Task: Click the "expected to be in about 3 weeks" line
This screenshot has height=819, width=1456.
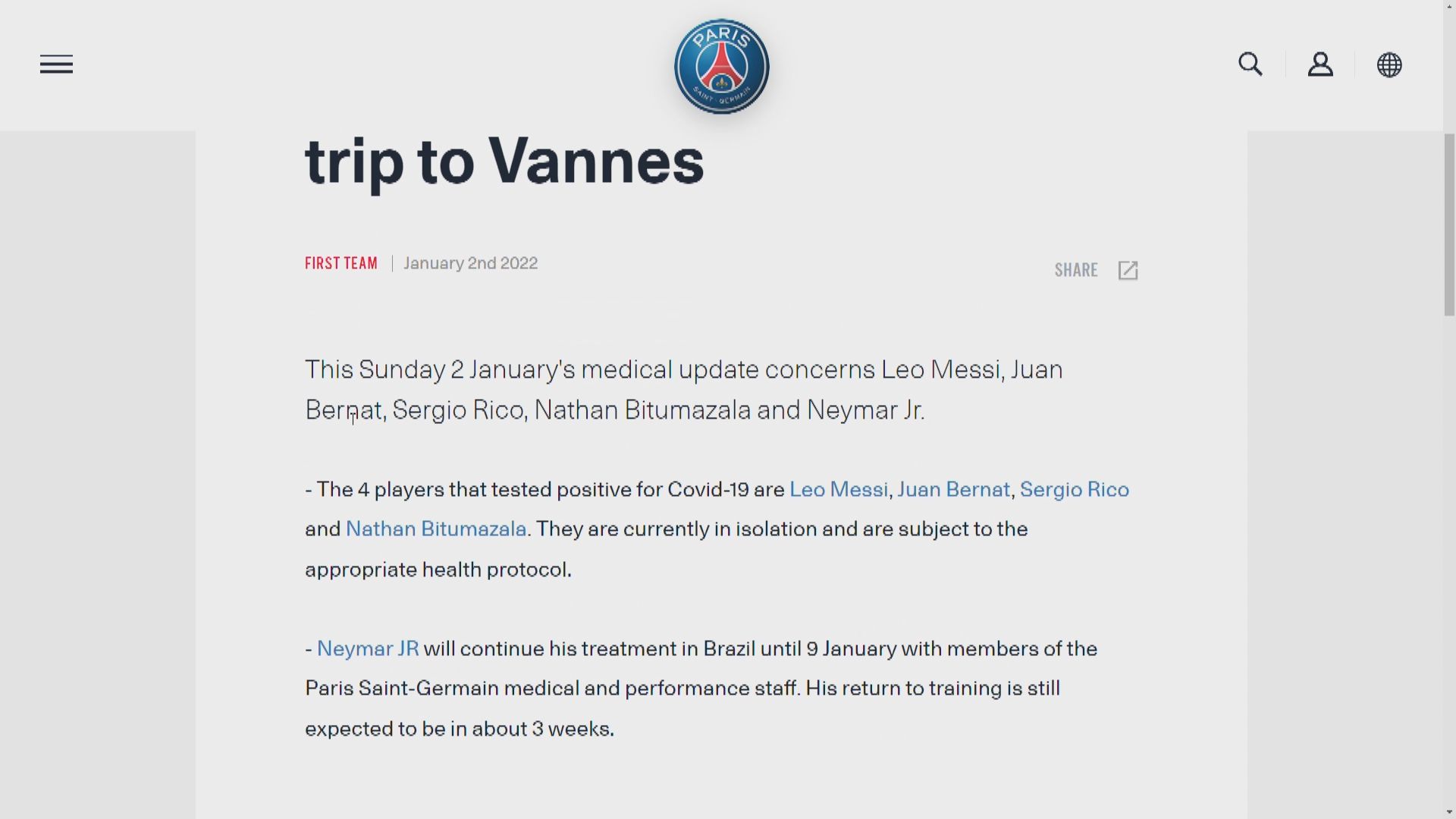Action: (x=460, y=730)
